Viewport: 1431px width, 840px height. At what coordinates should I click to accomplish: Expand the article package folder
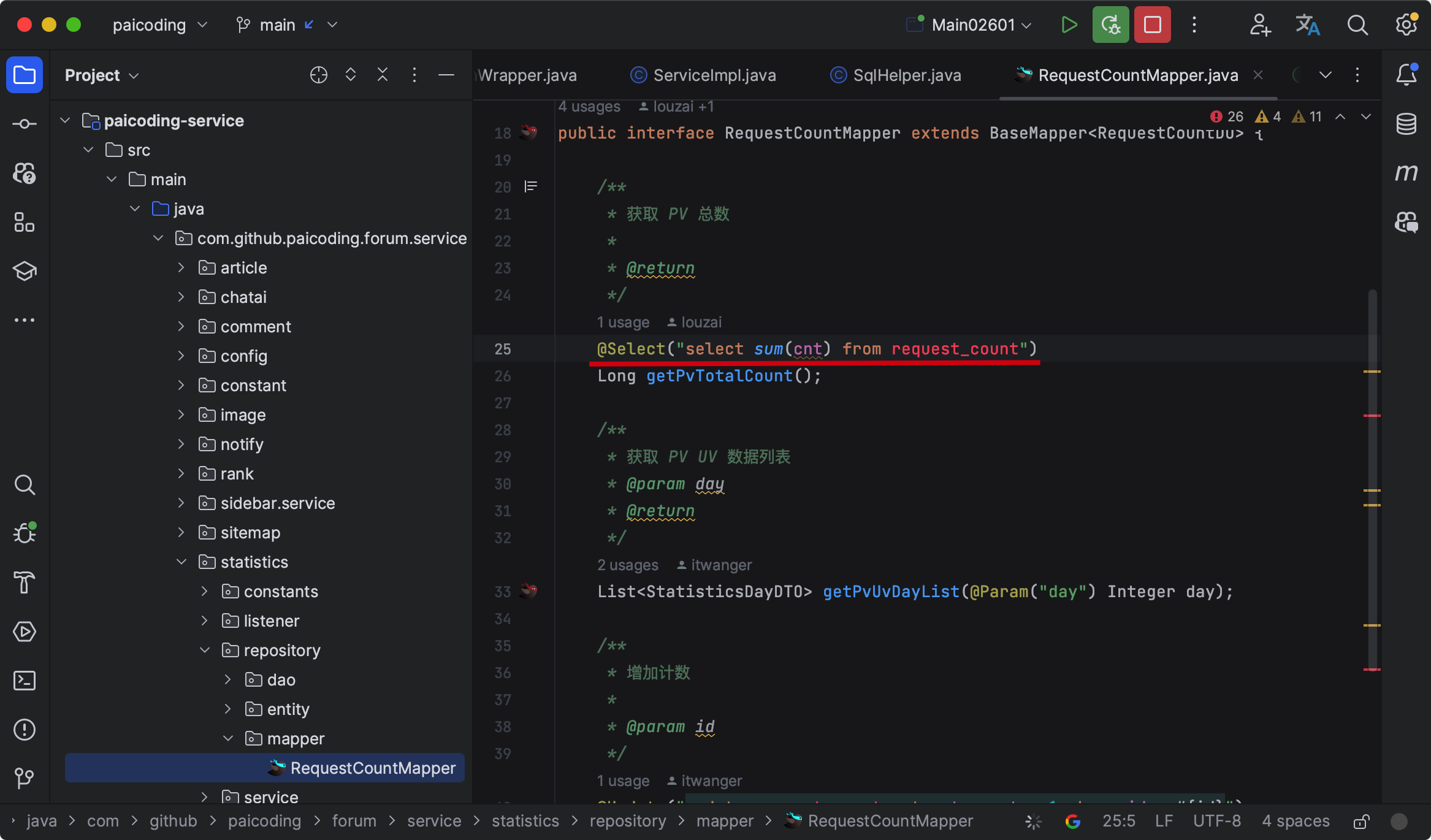click(x=181, y=268)
